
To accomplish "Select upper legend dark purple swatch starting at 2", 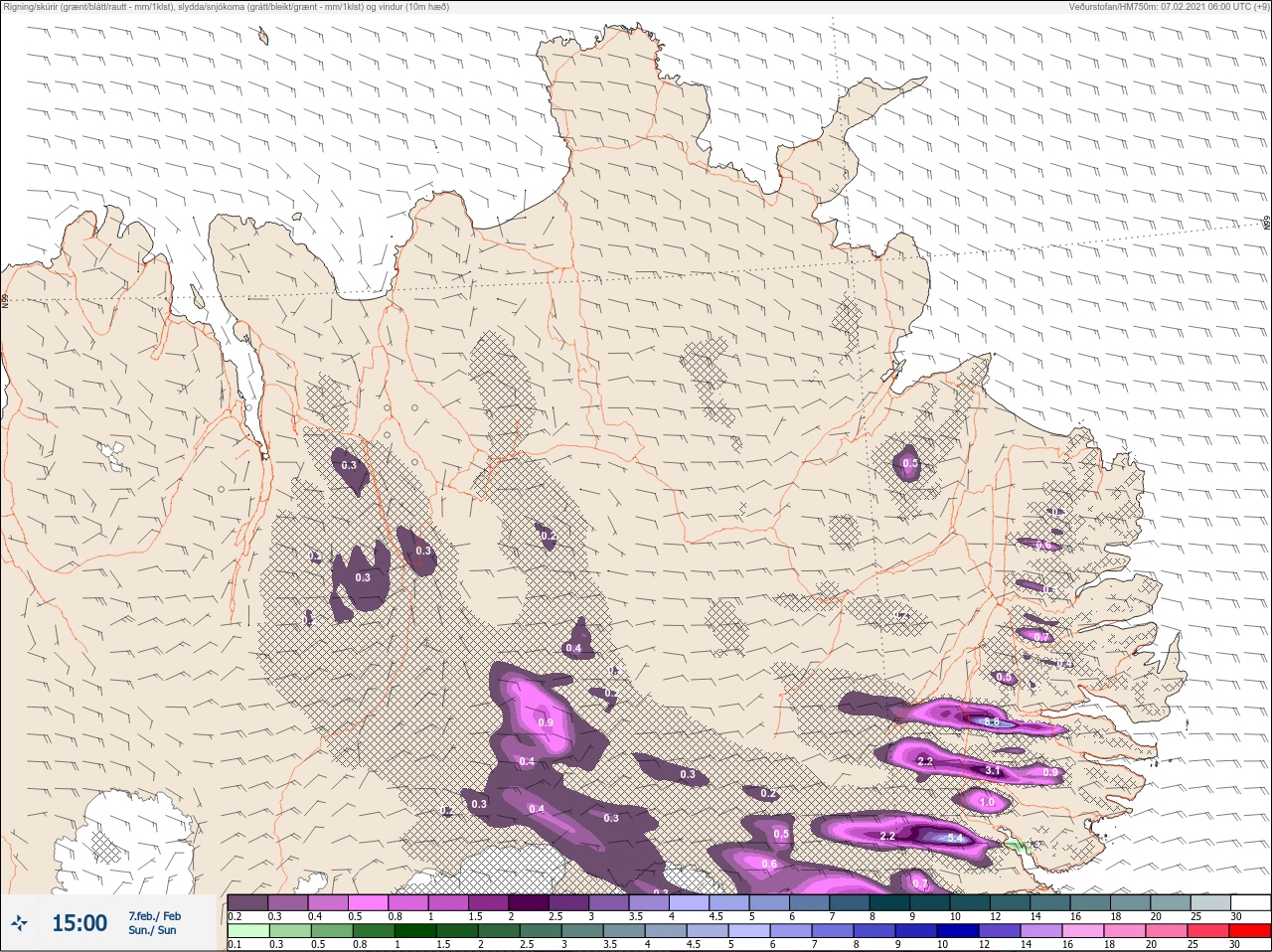I will pyautogui.click(x=530, y=902).
